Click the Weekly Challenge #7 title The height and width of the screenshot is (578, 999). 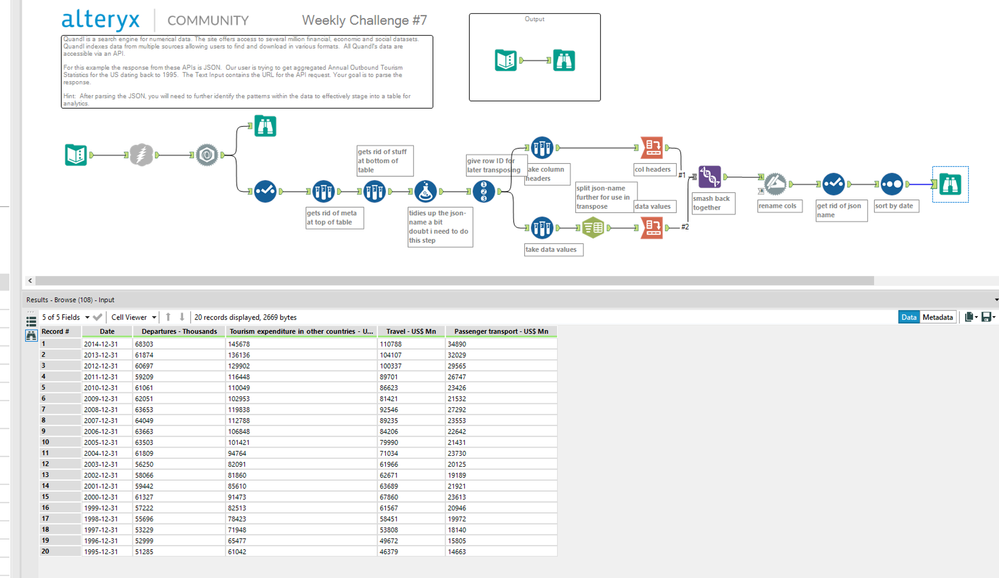pos(364,20)
